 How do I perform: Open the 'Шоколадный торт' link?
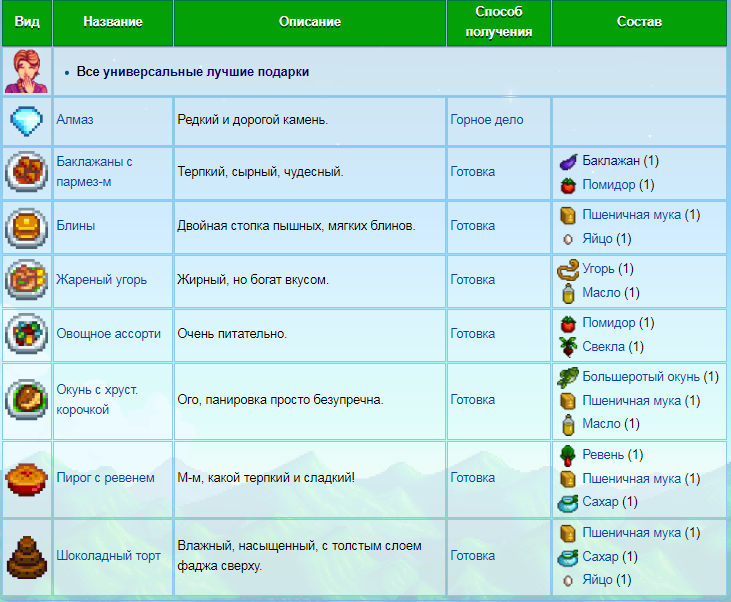point(108,556)
